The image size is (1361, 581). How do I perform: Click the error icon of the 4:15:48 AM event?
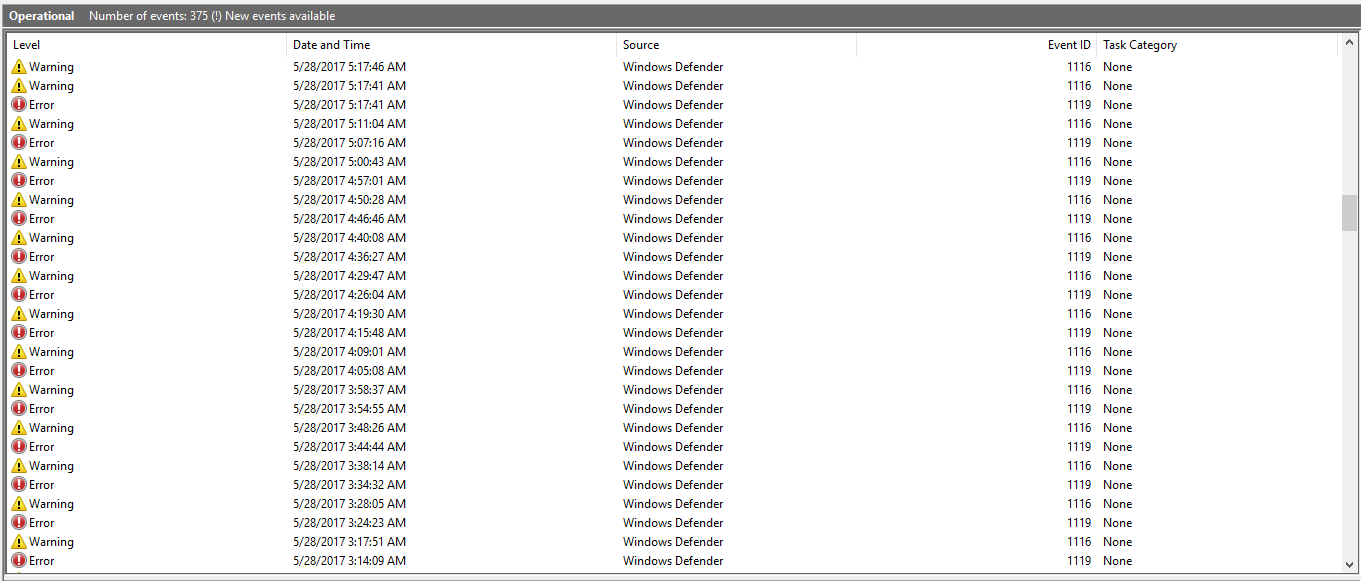(19, 333)
